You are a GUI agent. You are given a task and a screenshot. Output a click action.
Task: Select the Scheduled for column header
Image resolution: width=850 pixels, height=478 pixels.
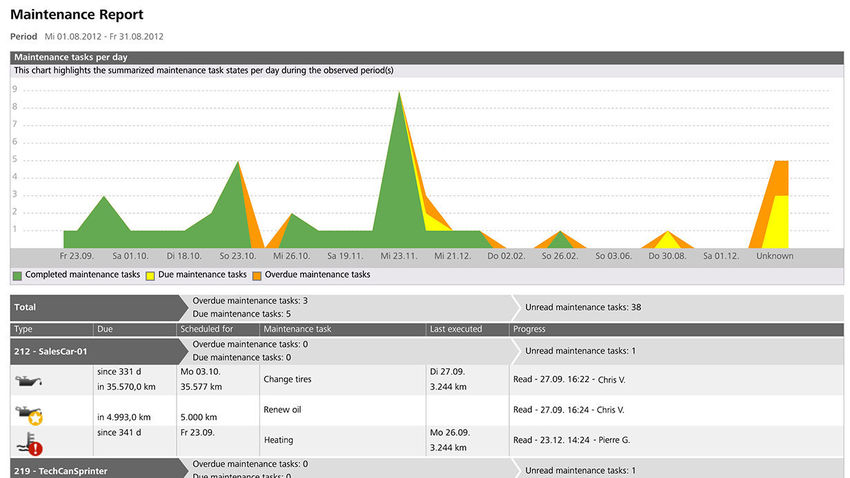click(217, 329)
